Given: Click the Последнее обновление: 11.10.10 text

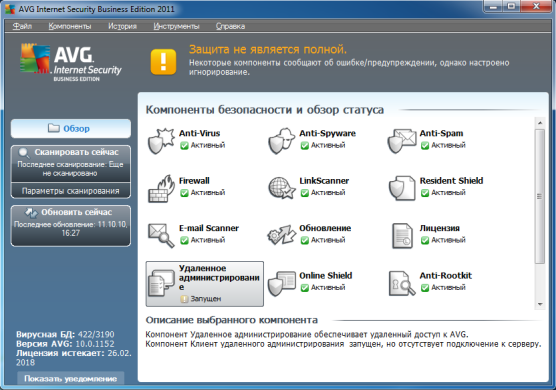Looking at the screenshot, I should click(71, 229).
